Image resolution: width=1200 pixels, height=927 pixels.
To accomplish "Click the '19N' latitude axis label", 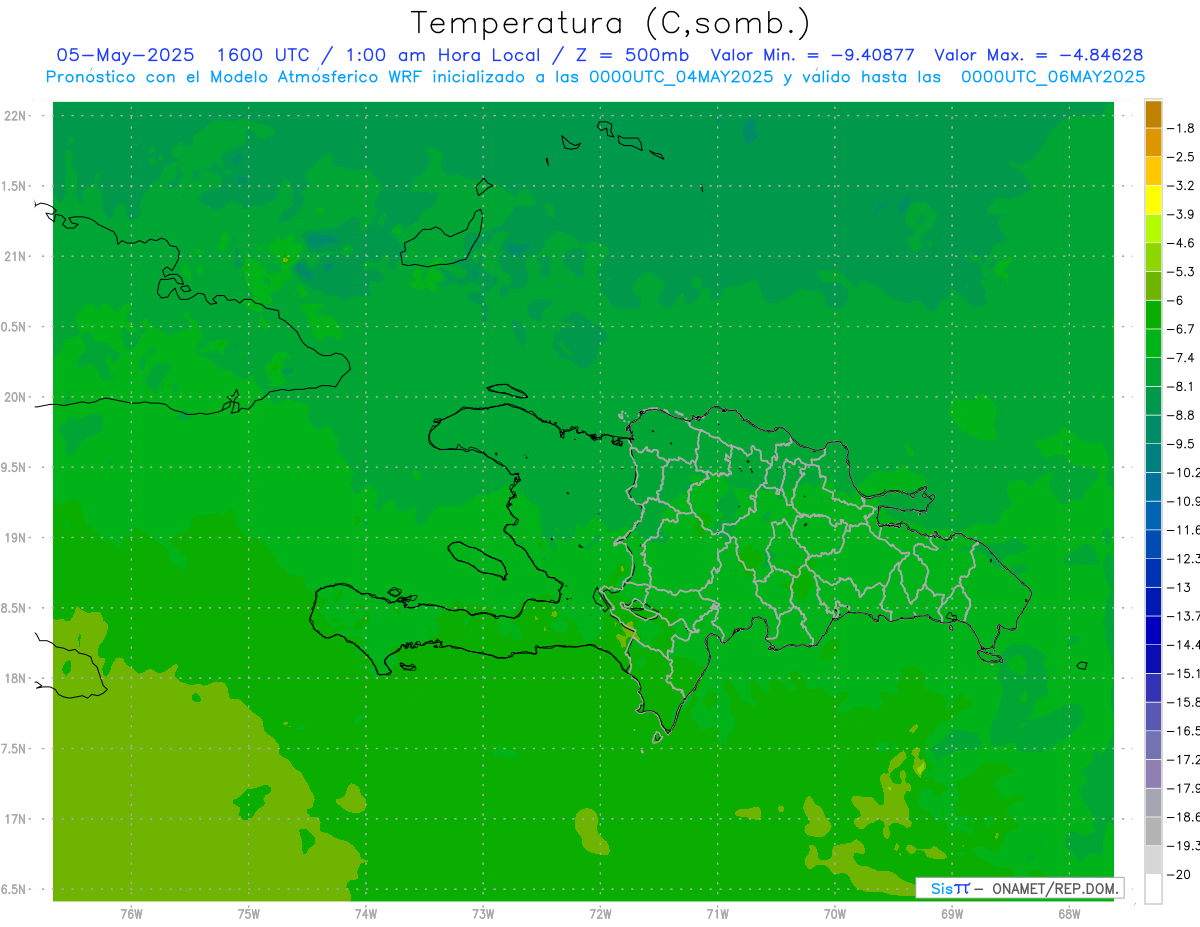I will pos(15,538).
